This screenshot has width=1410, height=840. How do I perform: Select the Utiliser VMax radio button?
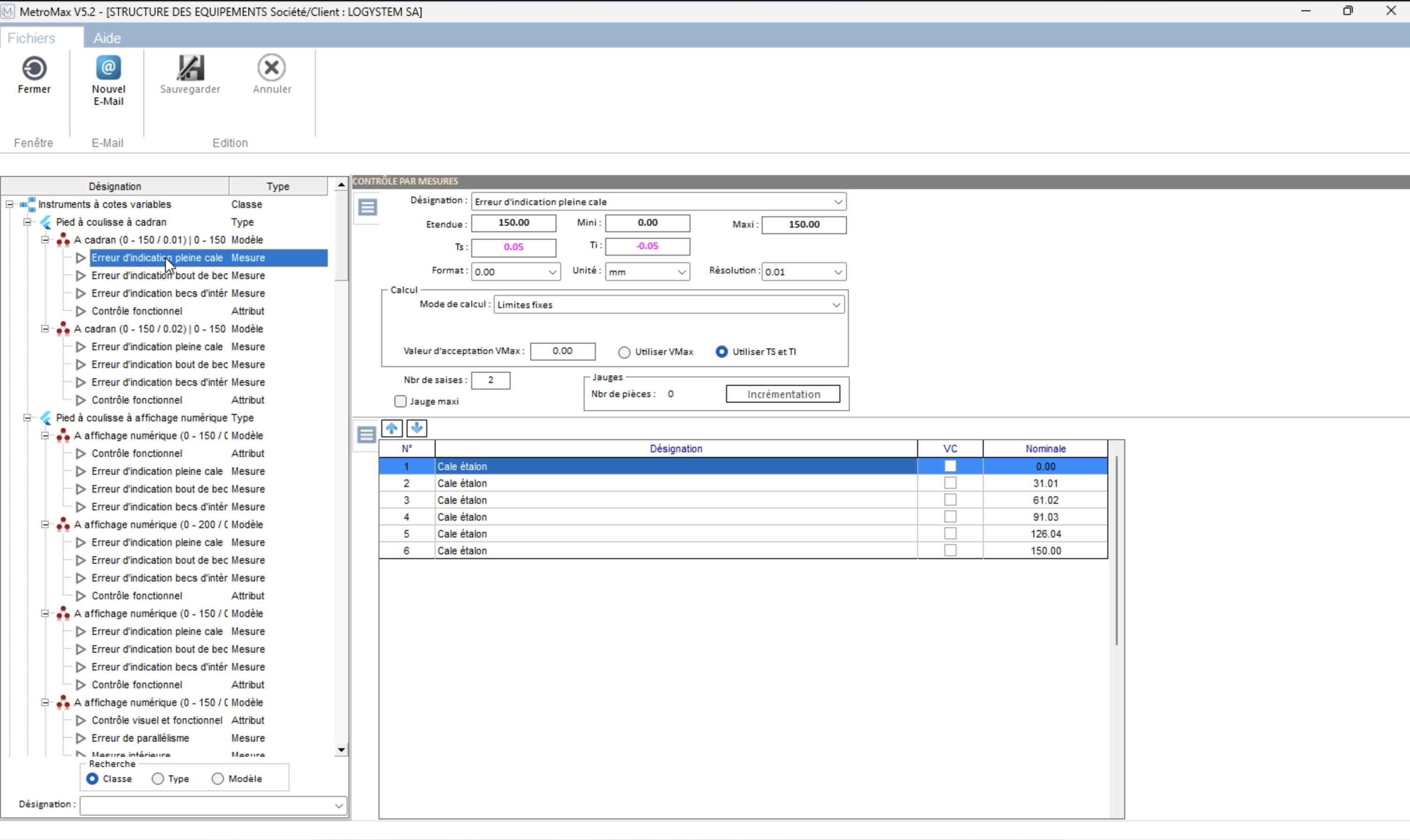click(624, 352)
